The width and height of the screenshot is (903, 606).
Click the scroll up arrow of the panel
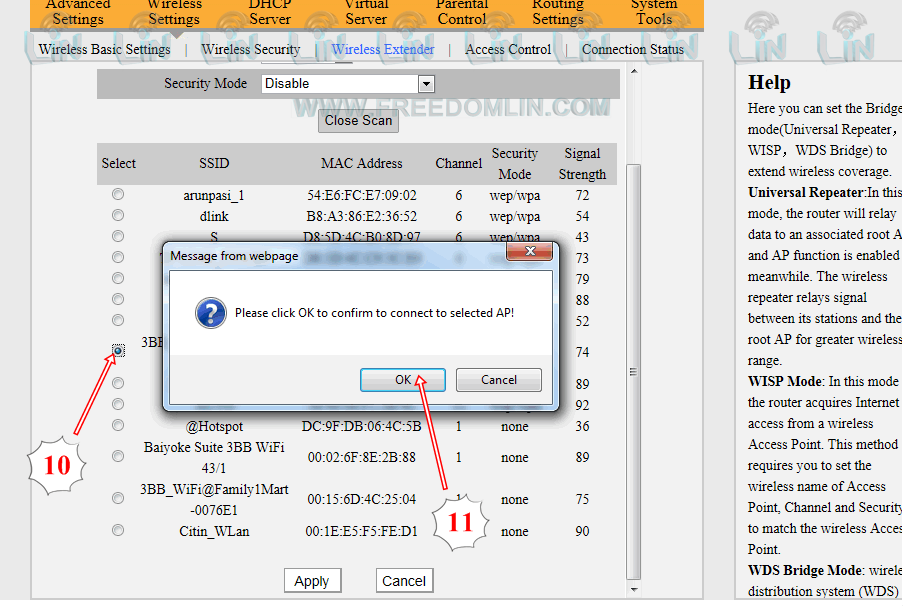634,71
